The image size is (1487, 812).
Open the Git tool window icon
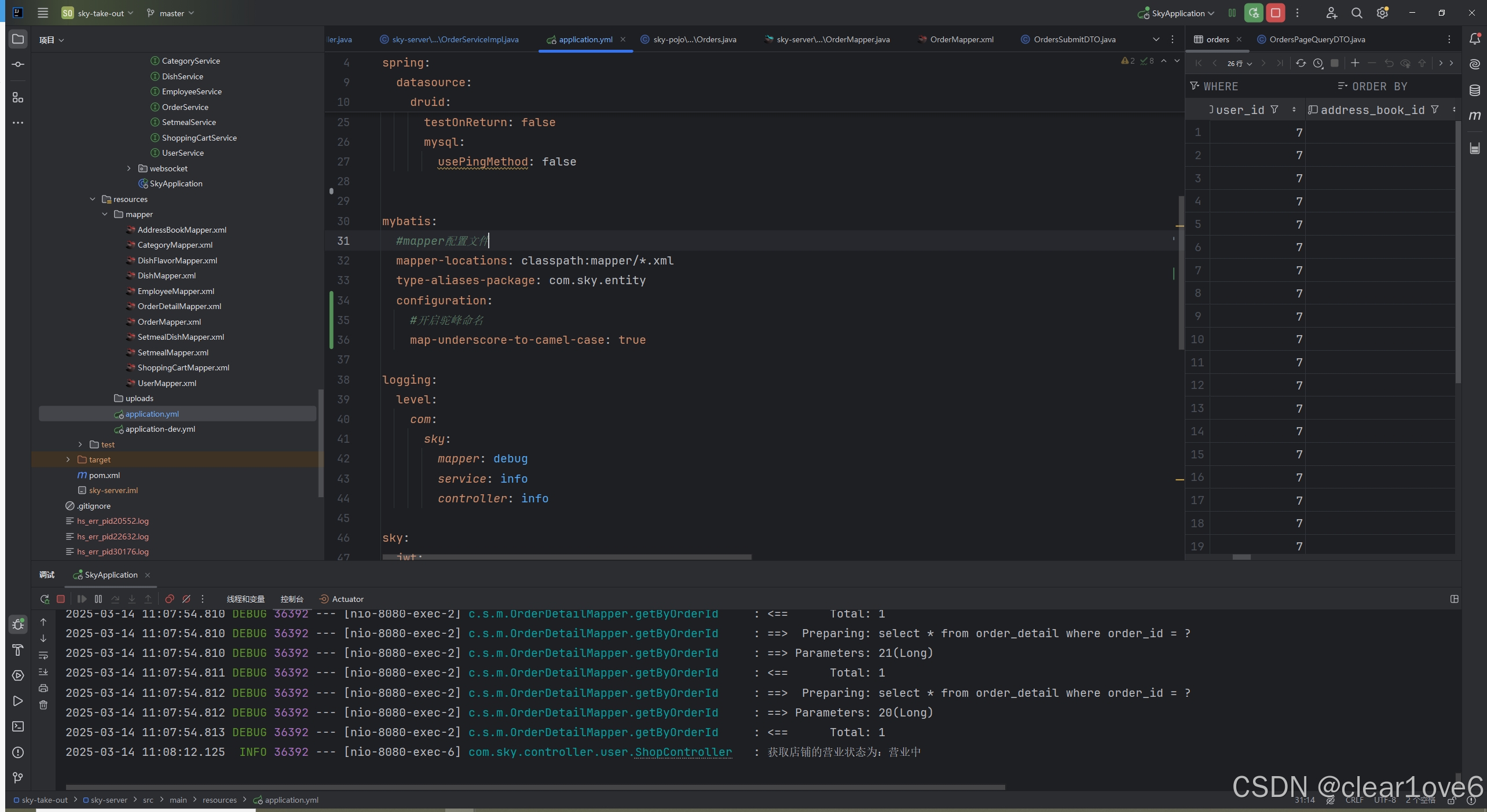click(18, 777)
